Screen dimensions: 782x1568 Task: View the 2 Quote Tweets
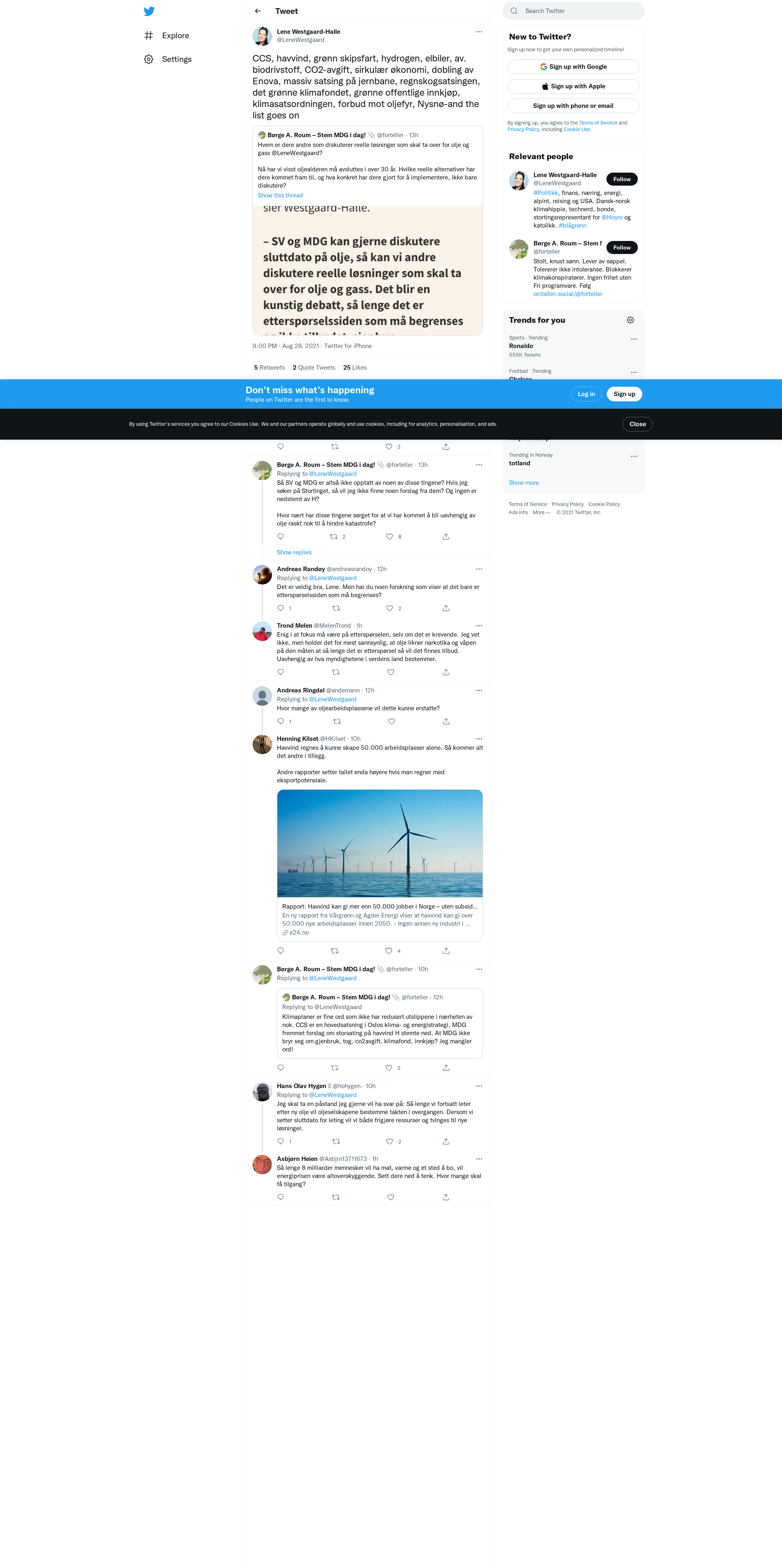coord(314,367)
